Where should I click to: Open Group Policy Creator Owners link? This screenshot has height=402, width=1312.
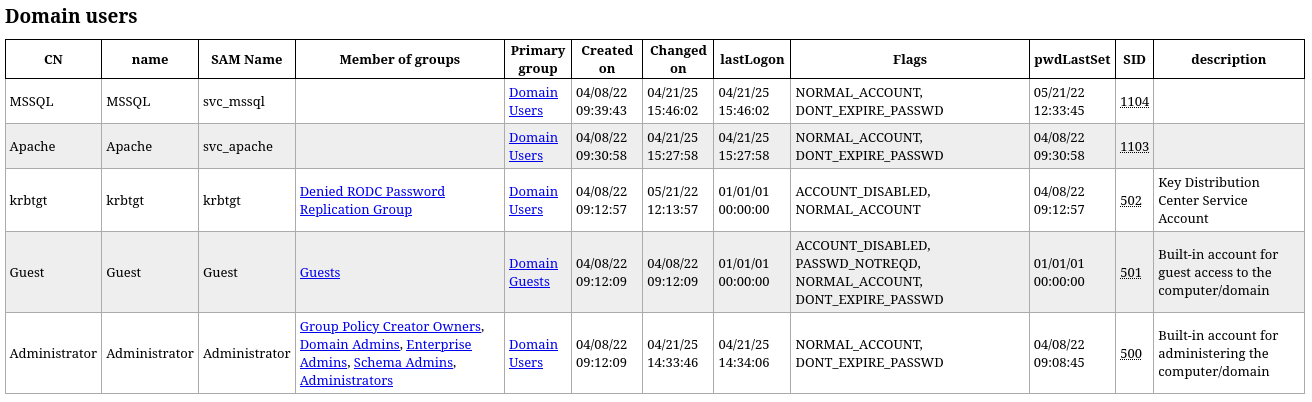391,326
